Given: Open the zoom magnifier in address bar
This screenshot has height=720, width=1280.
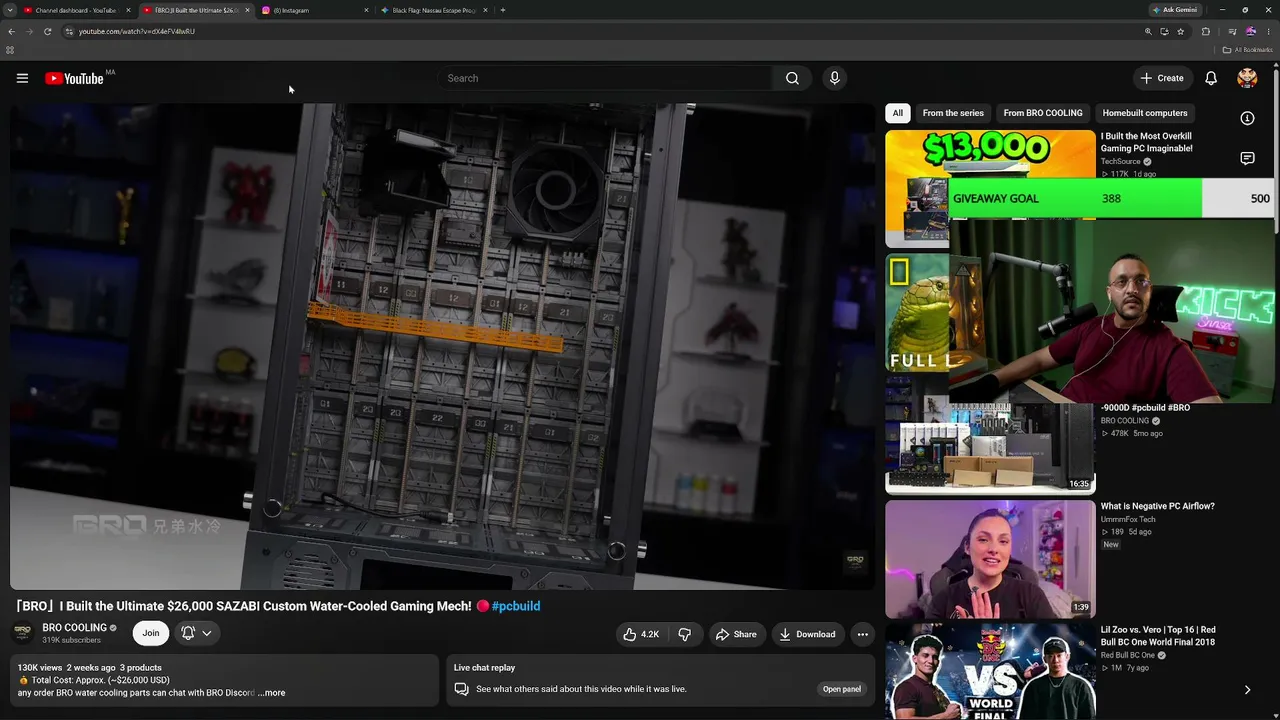Looking at the screenshot, I should coord(1148,31).
